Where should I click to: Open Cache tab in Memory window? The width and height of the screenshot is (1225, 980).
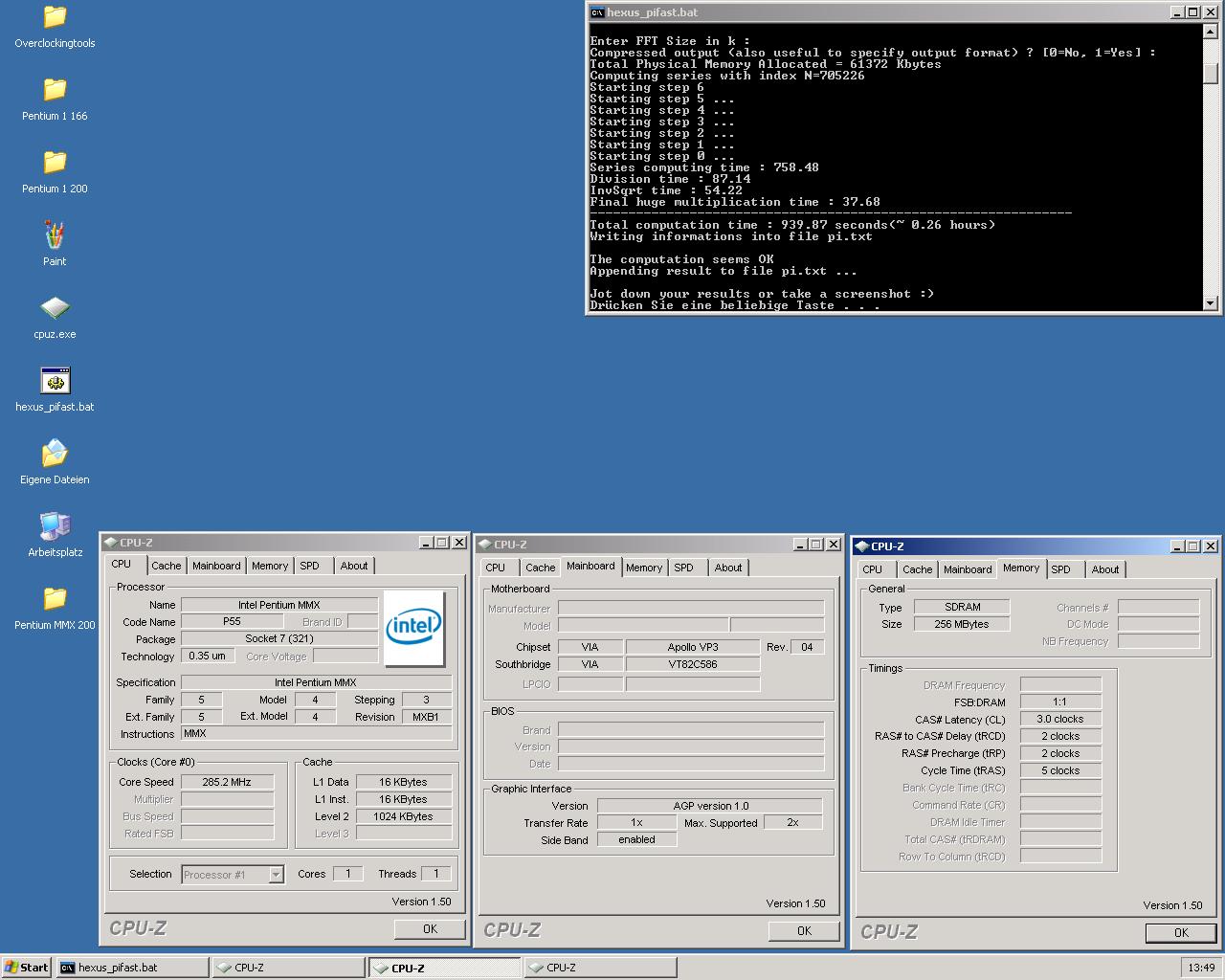[x=917, y=569]
